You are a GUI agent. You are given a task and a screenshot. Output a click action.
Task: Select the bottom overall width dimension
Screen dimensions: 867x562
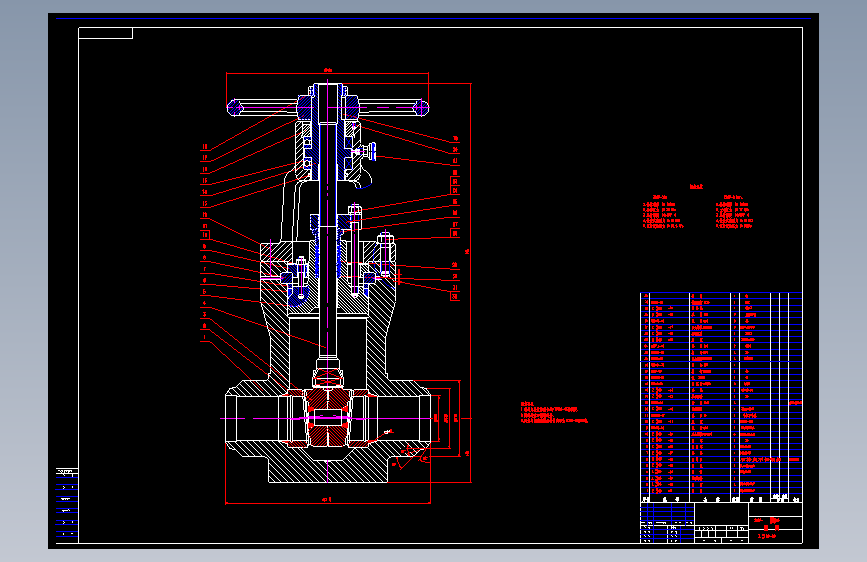(327, 500)
